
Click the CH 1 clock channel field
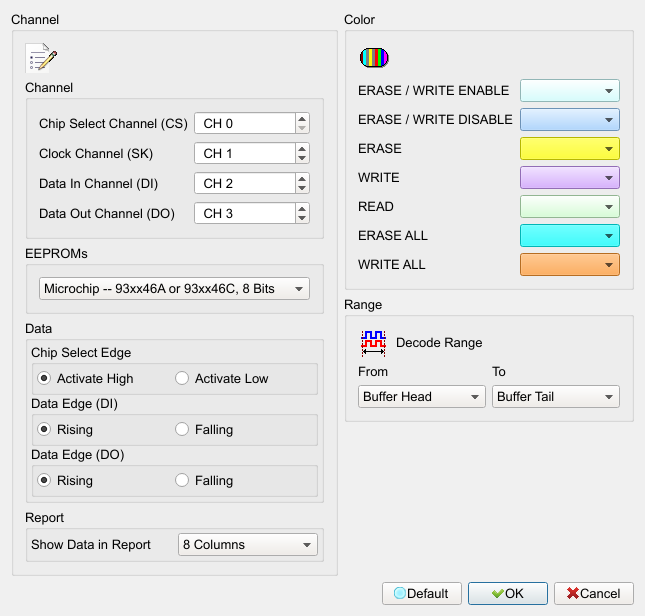click(245, 153)
